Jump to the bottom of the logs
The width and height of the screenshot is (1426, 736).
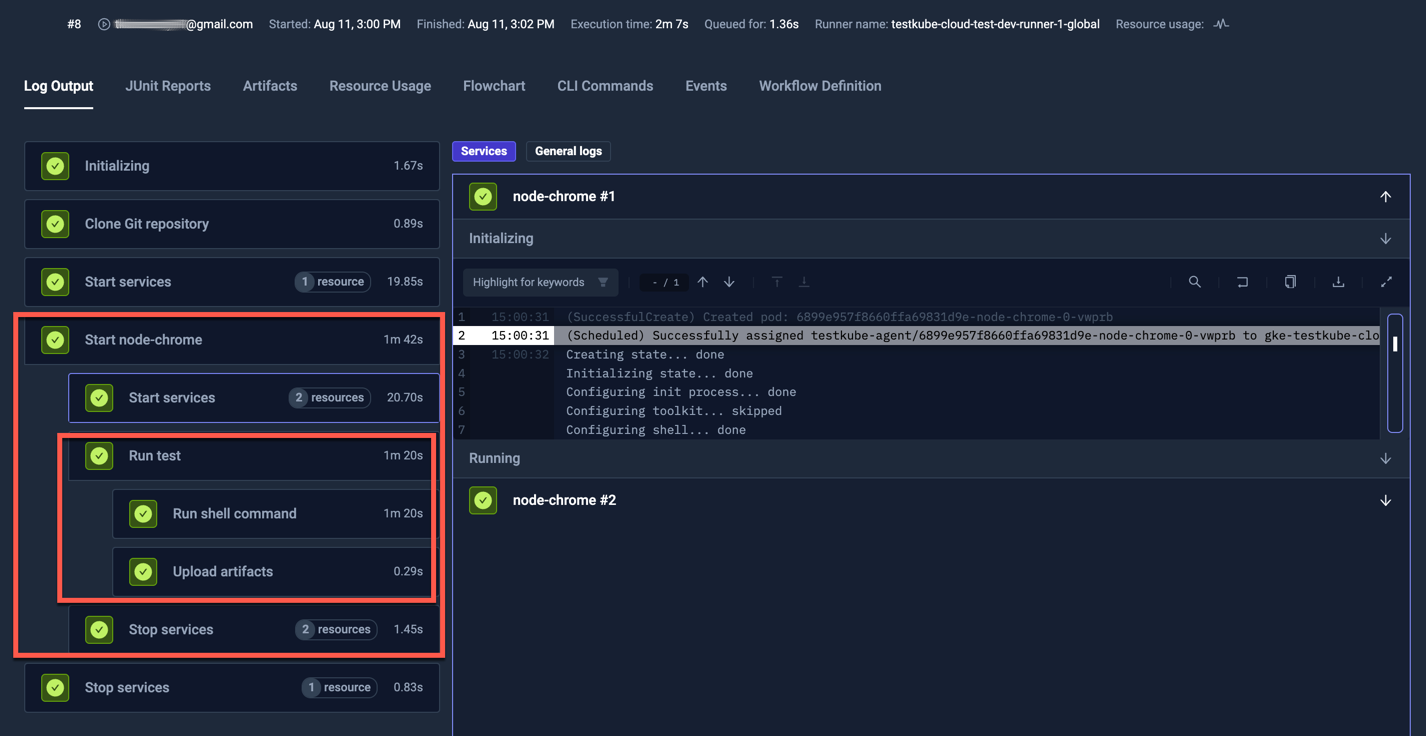[x=804, y=282]
